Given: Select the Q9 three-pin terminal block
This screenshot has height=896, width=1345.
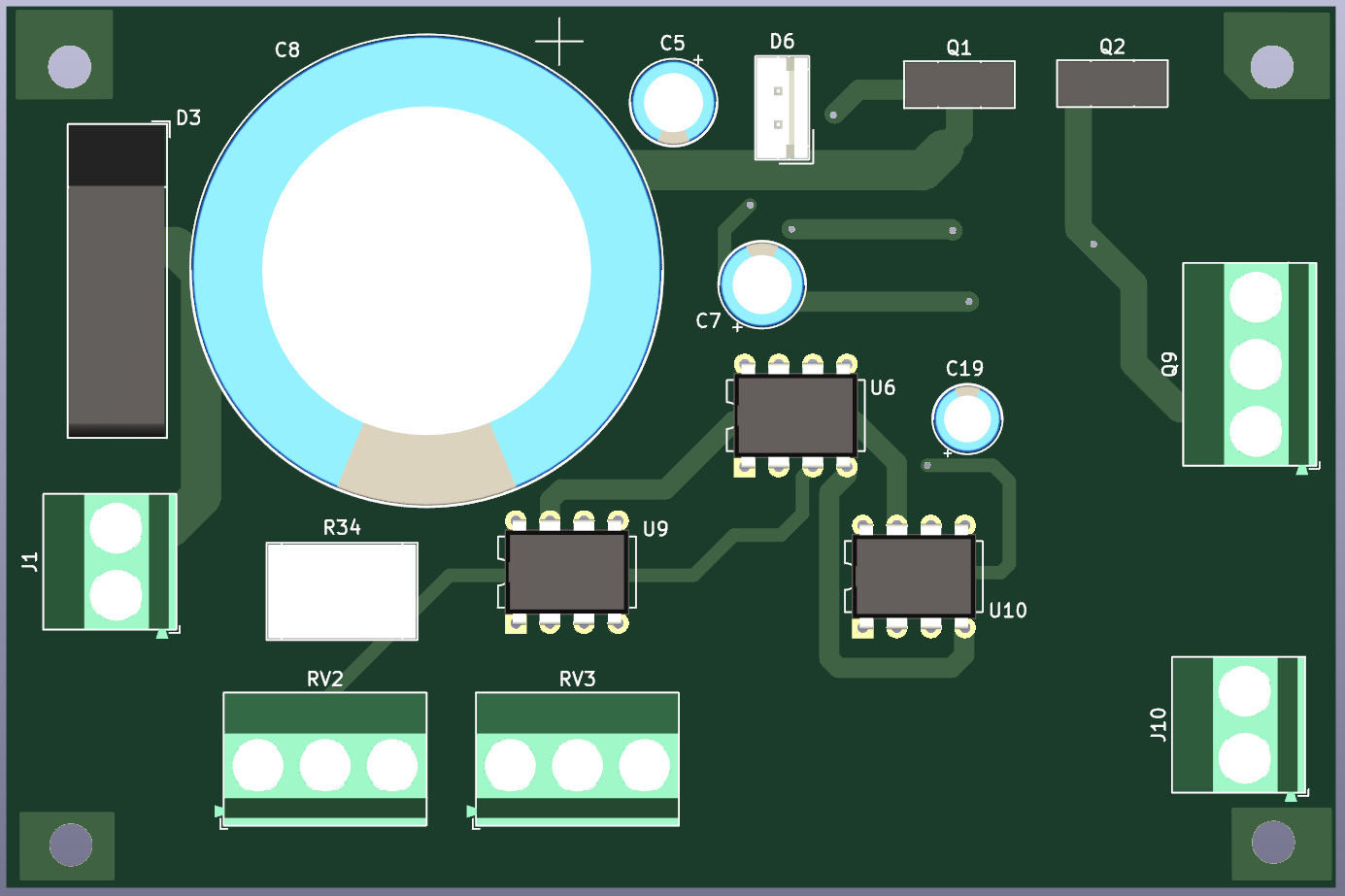Looking at the screenshot, I should (x=1249, y=364).
